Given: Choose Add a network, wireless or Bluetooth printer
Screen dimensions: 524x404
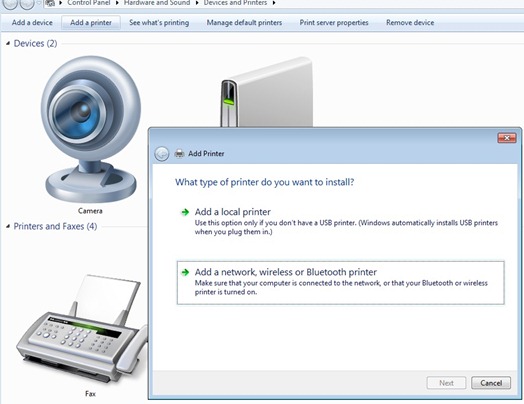Looking at the screenshot, I should point(340,283).
